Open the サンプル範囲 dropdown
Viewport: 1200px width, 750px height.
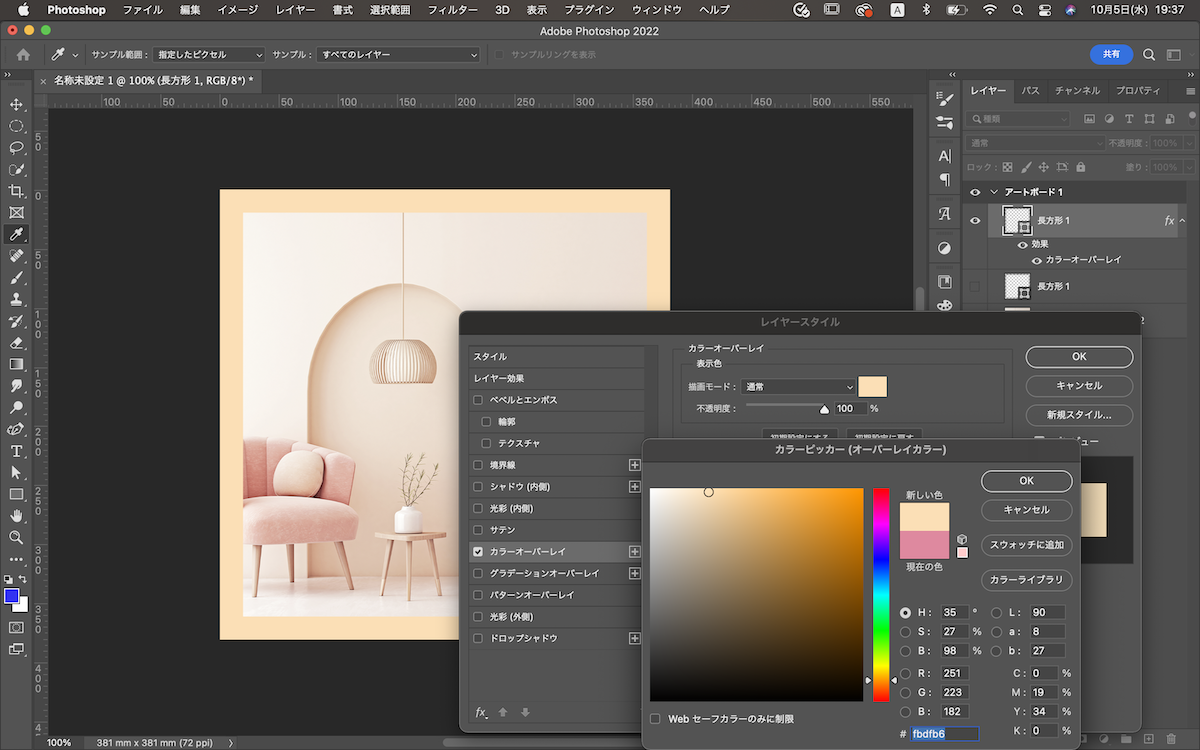pos(210,55)
